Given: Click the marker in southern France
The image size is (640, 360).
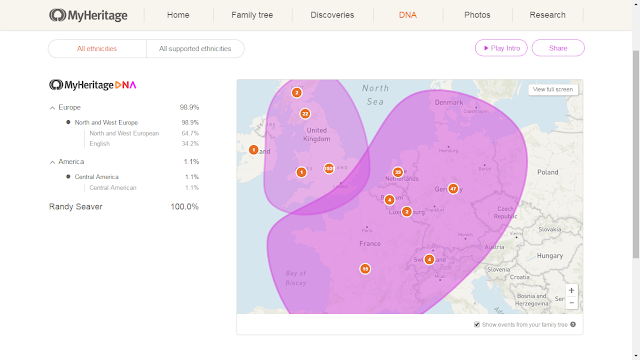Looking at the screenshot, I should (x=365, y=269).
